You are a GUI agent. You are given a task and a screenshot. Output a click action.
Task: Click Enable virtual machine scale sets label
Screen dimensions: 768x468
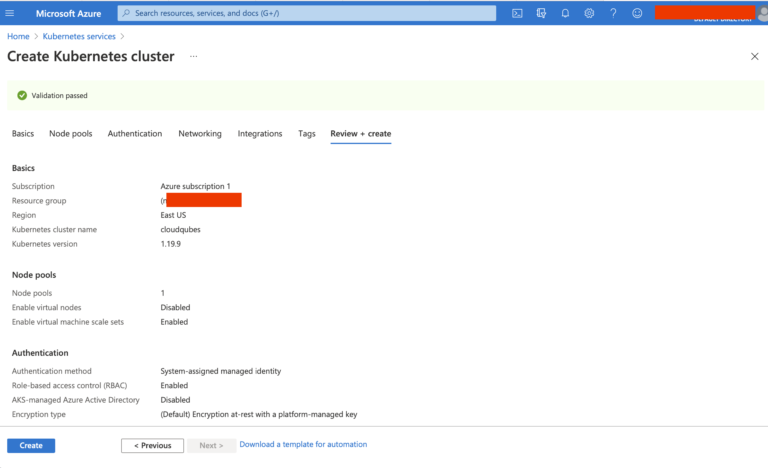[68, 322]
